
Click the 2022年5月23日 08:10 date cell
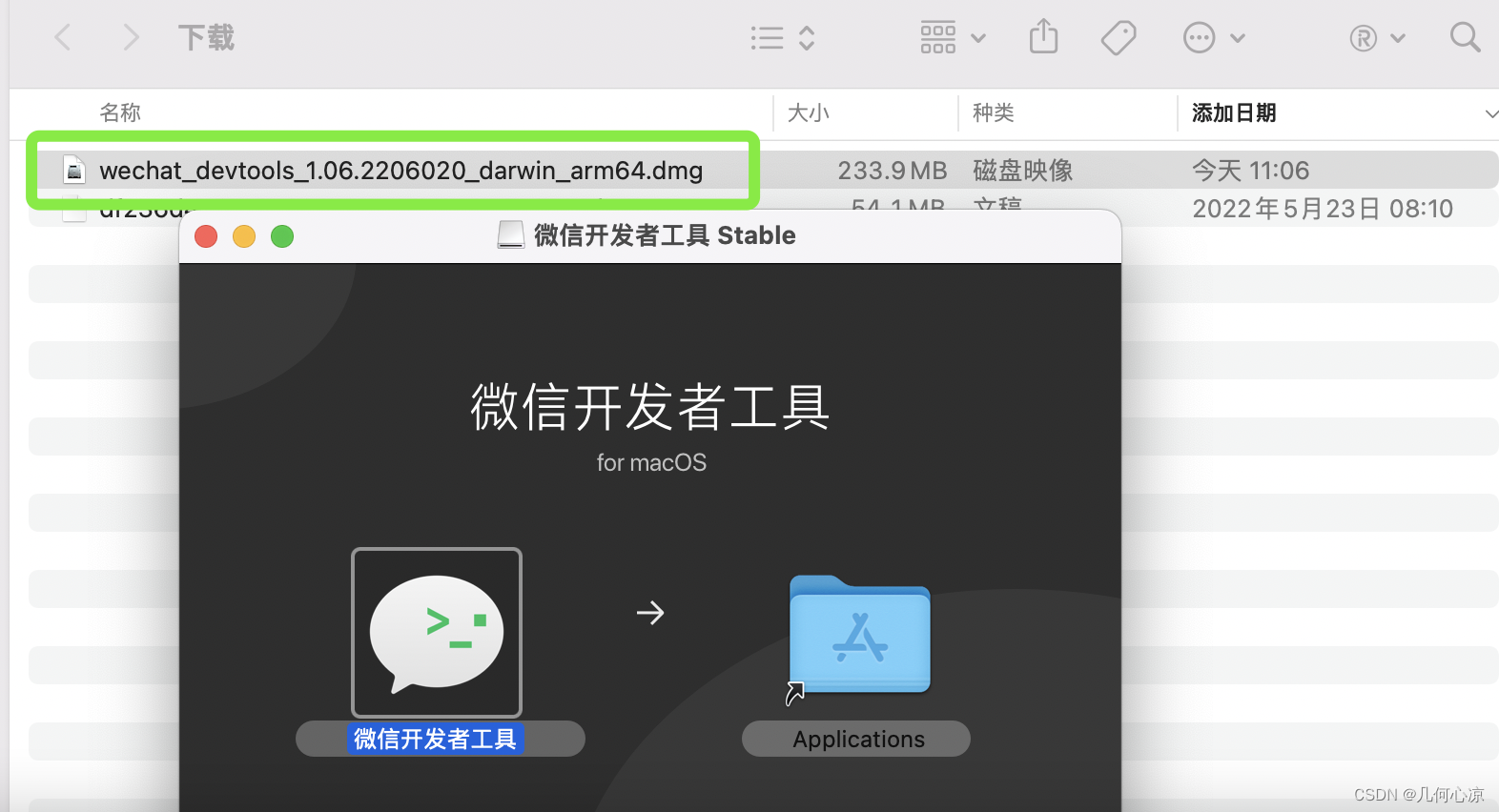1323,209
